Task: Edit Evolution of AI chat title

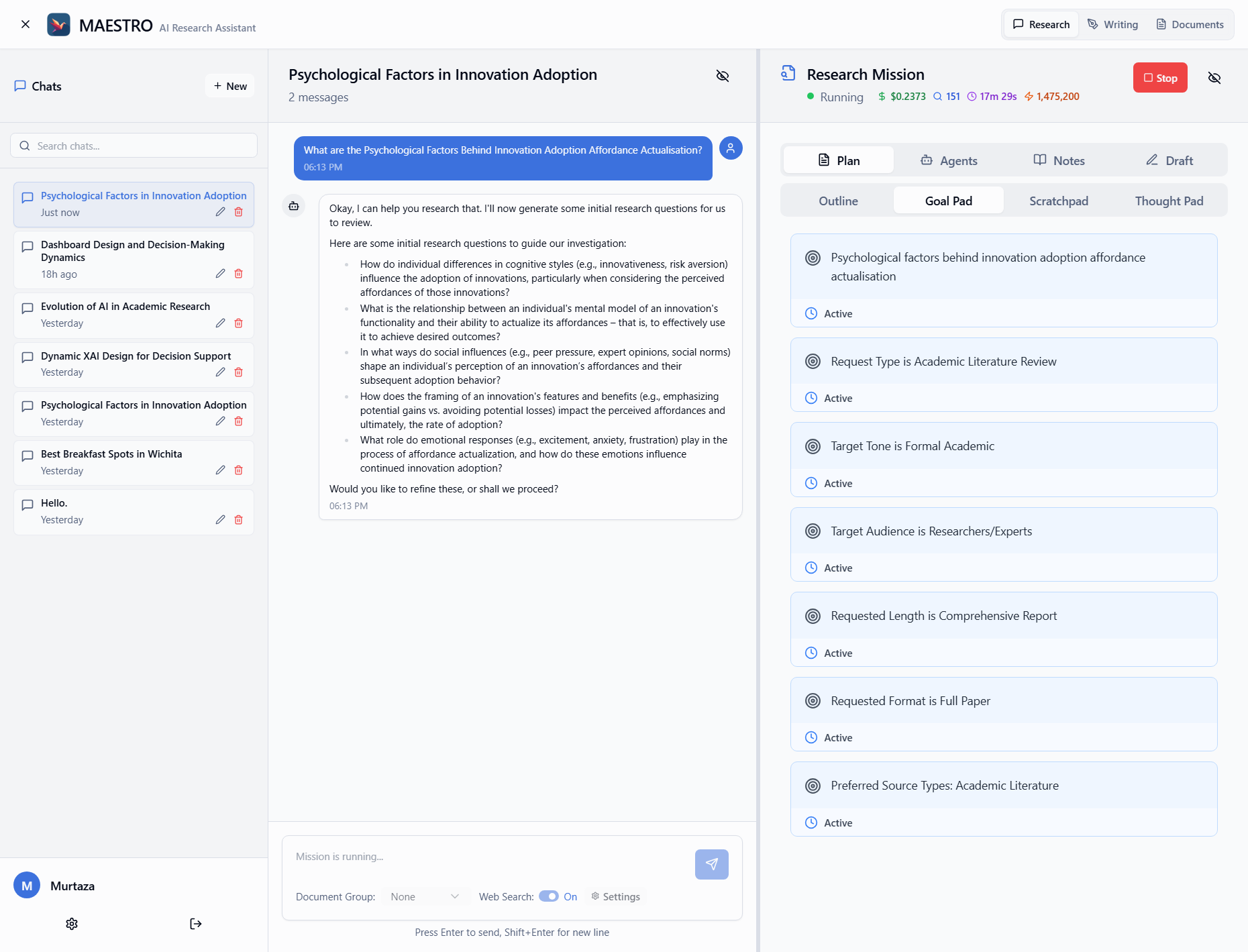Action: pos(220,323)
